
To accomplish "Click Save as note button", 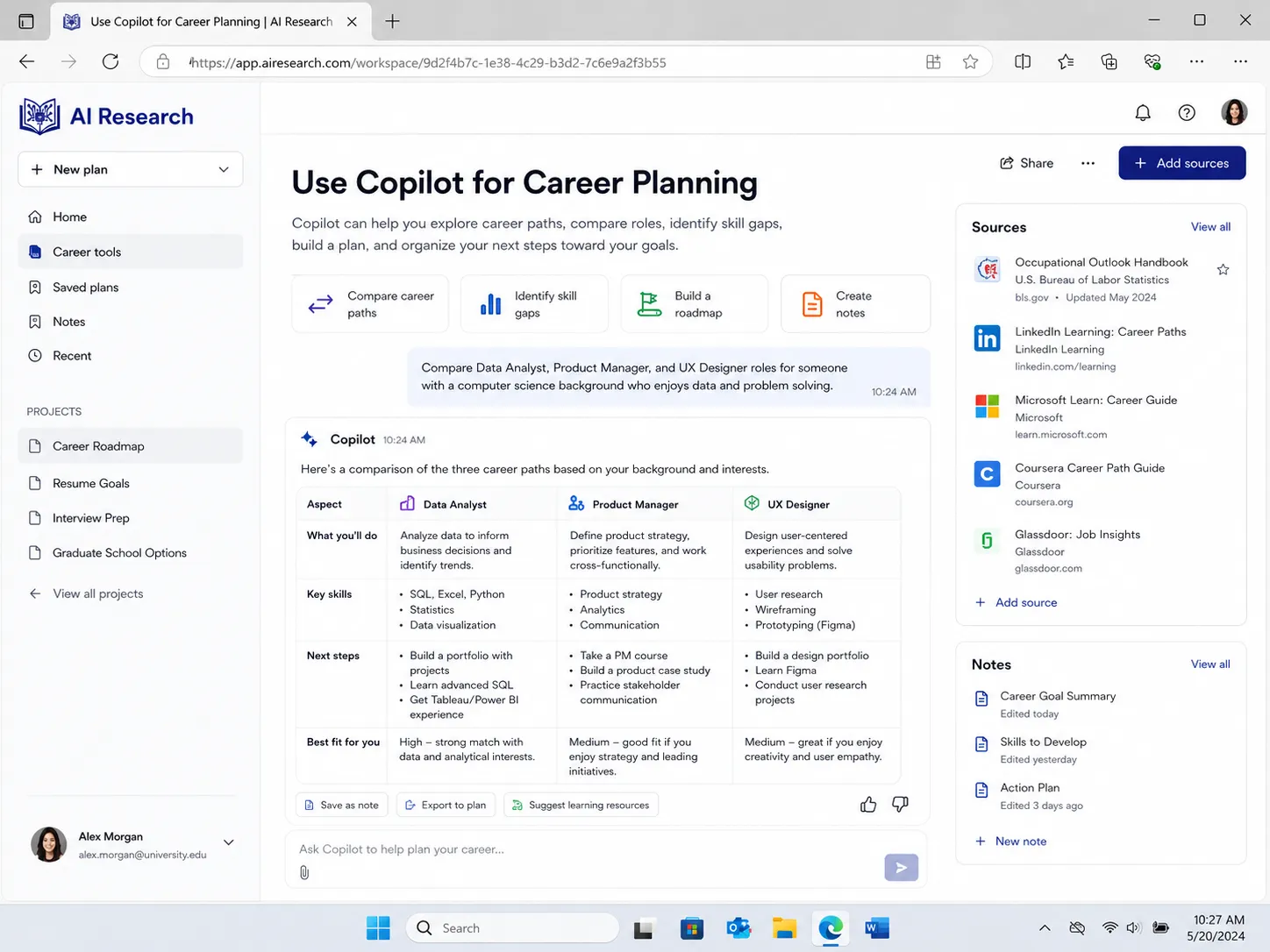I will click(x=341, y=805).
